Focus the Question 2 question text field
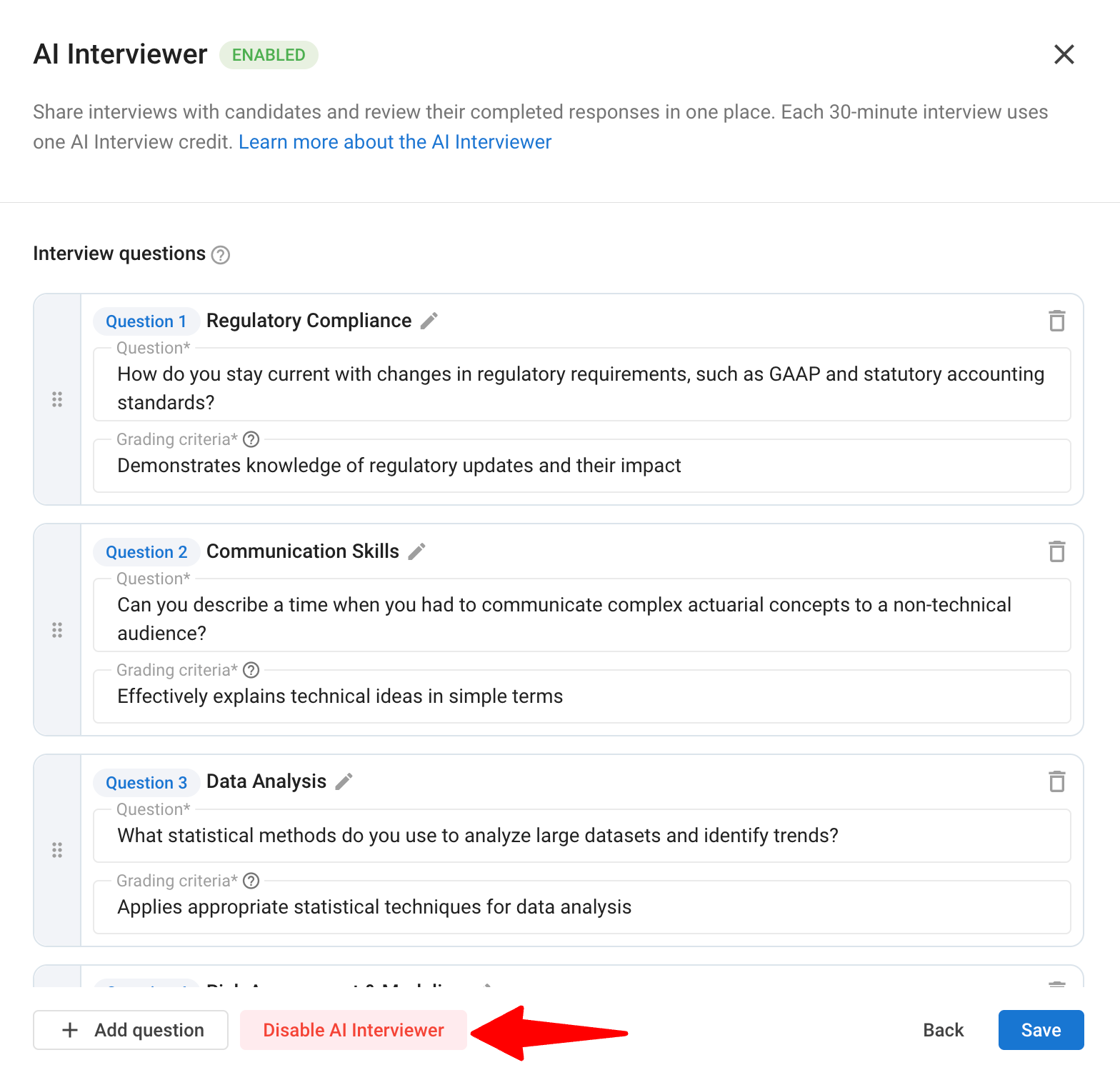The width and height of the screenshot is (1120, 1070). pos(582,615)
